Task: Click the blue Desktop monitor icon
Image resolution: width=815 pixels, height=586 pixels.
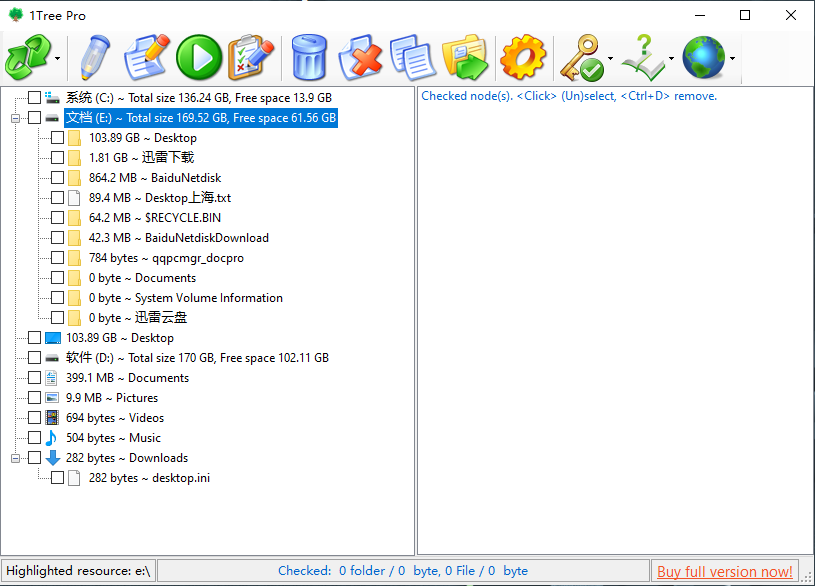Action: (x=52, y=338)
